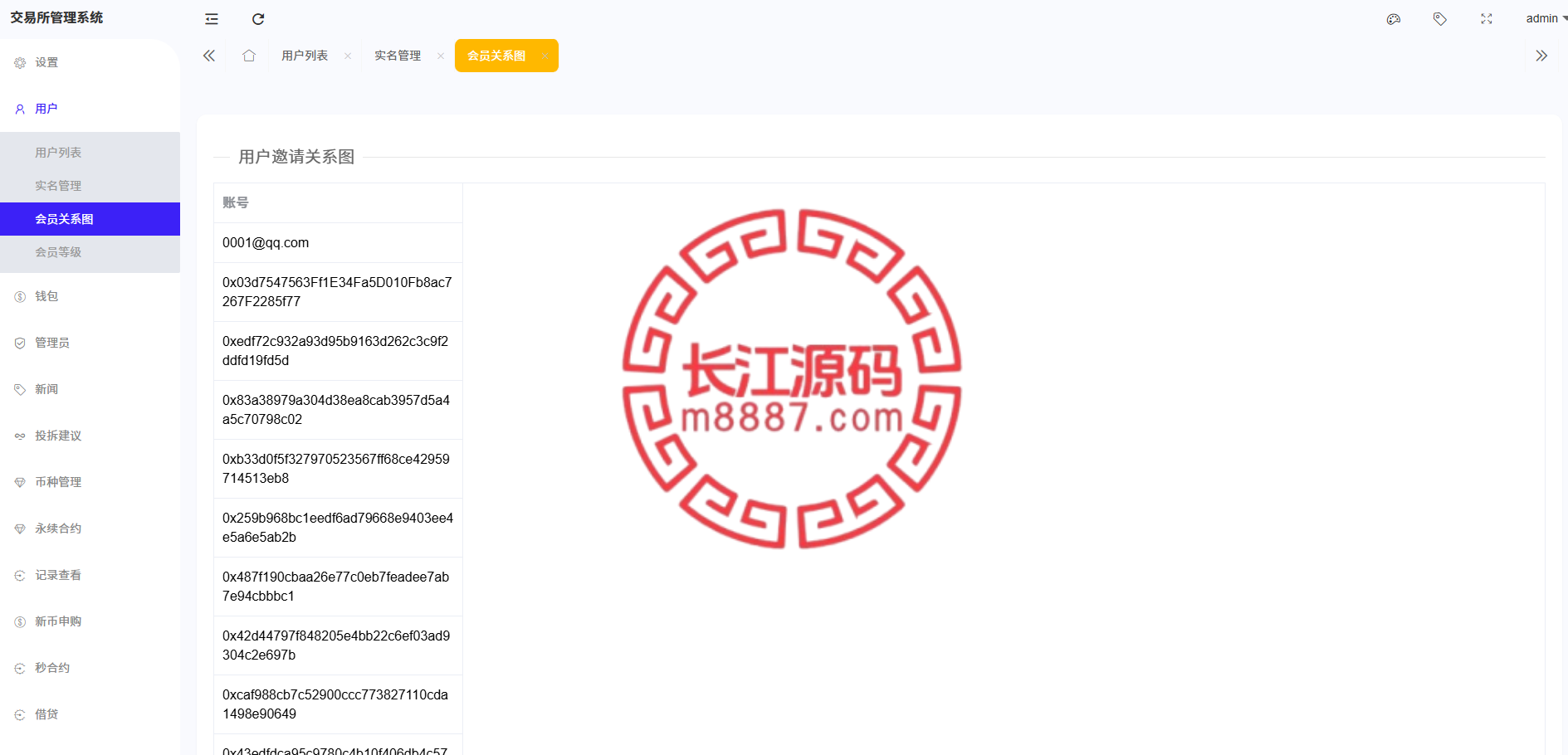Viewport: 1568px width, 755px height.
Task: Click the tag icon in the top bar
Action: click(x=1440, y=19)
